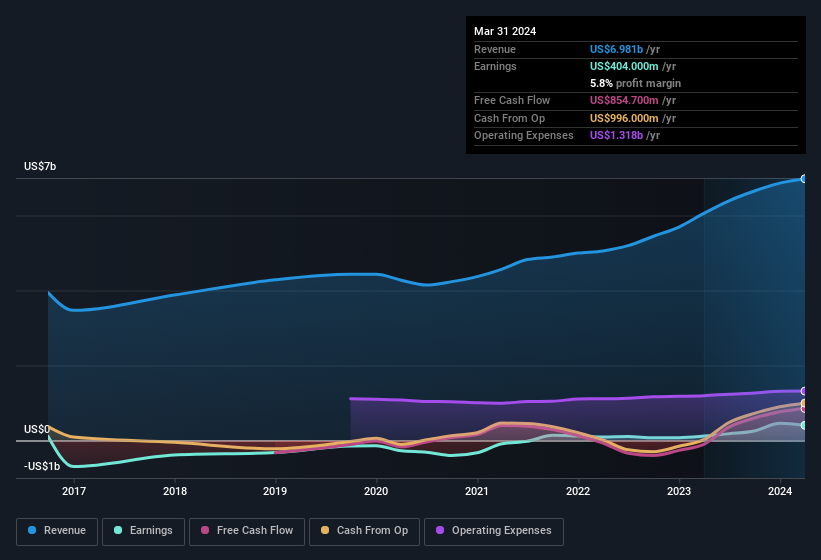Click the -US$1b y-axis label

(x=42, y=466)
